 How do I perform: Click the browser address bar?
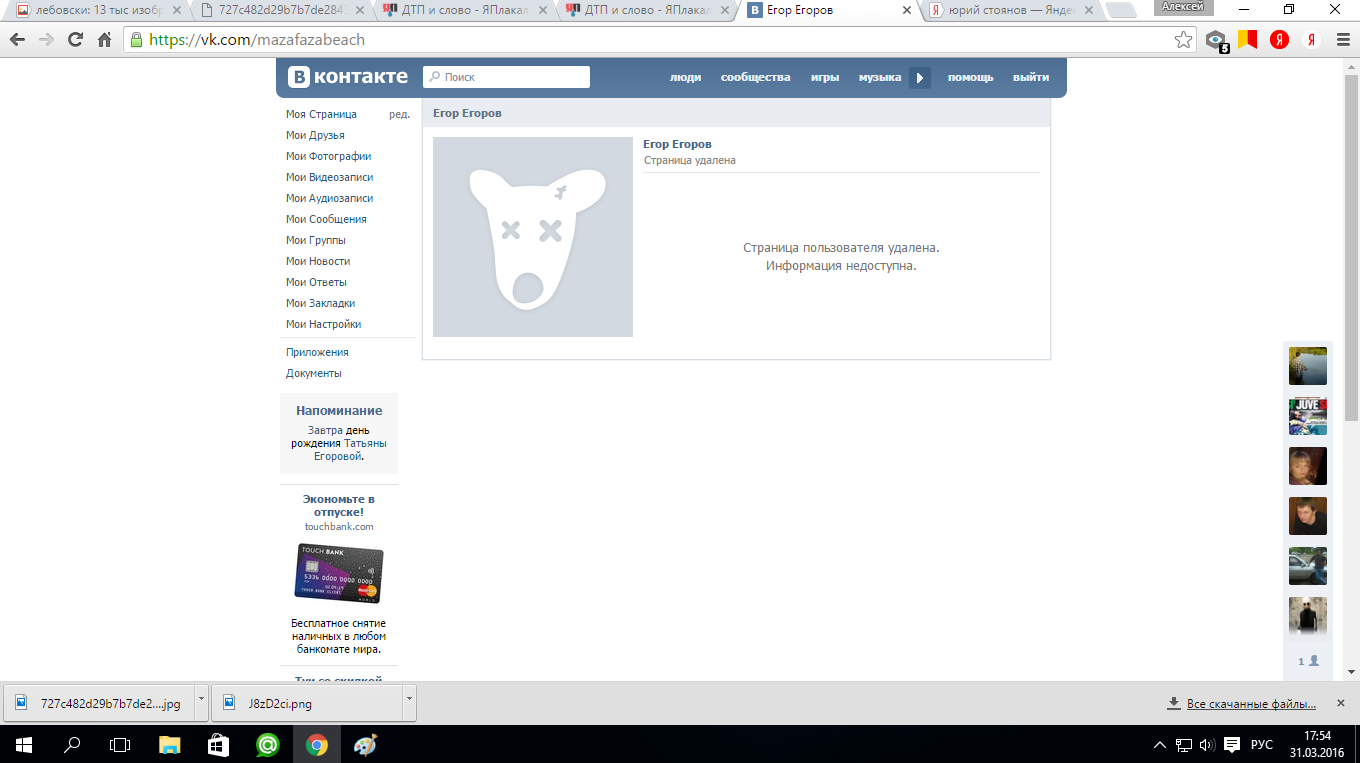pos(660,40)
